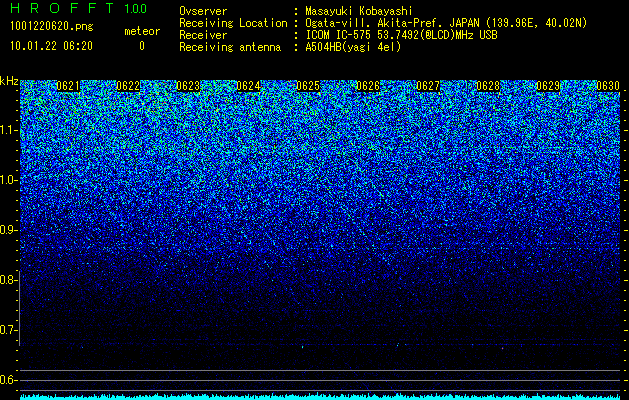Viewport: 629px width, 400px height.
Task: Click the observer name Masayuki Kobayashi
Action: click(x=359, y=11)
